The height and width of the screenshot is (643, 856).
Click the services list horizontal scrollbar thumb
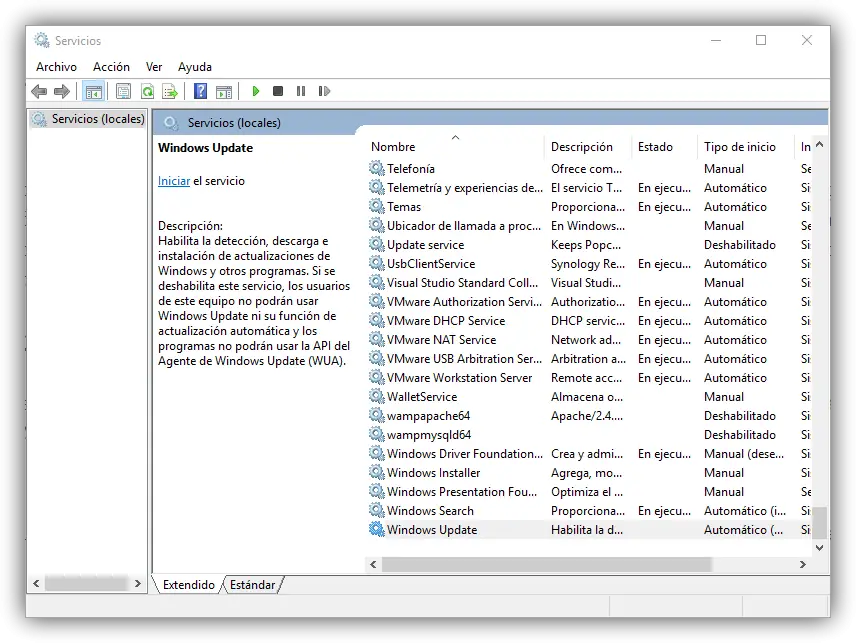tap(547, 564)
